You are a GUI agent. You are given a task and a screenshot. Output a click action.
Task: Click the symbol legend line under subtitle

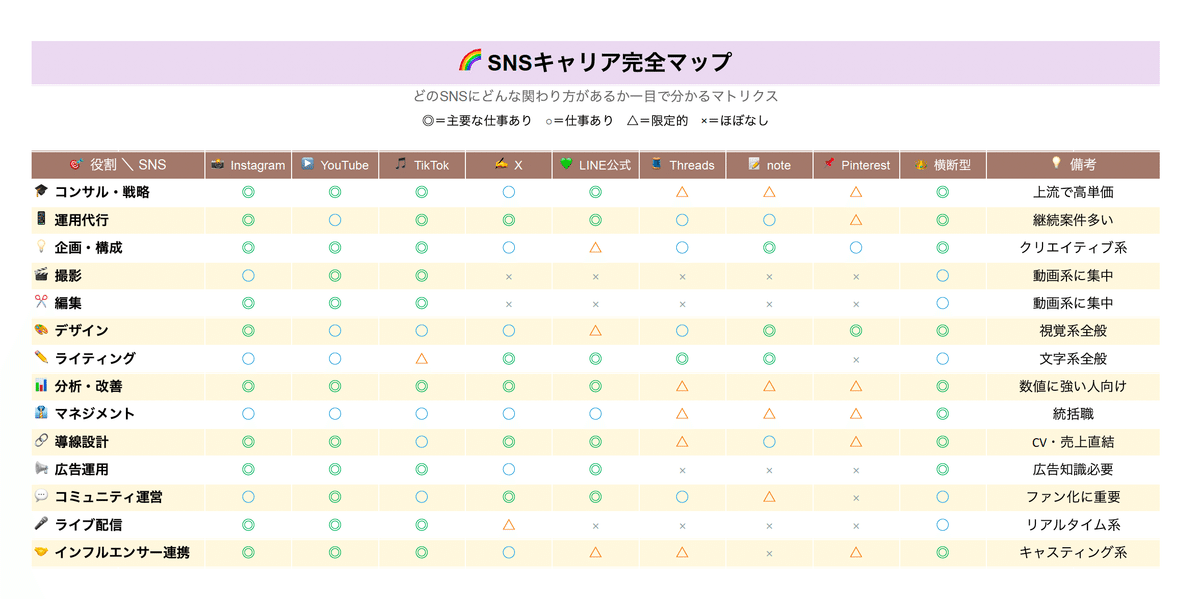click(596, 121)
